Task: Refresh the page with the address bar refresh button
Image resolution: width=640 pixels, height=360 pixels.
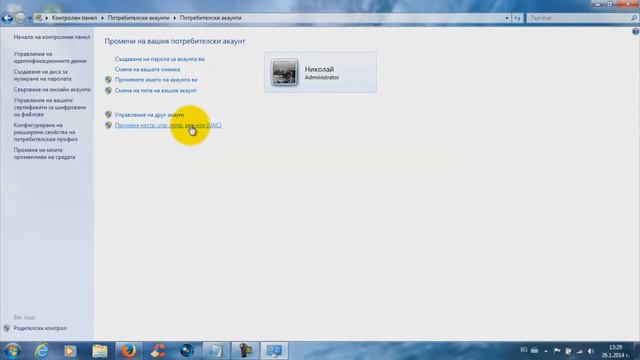Action: (x=517, y=18)
